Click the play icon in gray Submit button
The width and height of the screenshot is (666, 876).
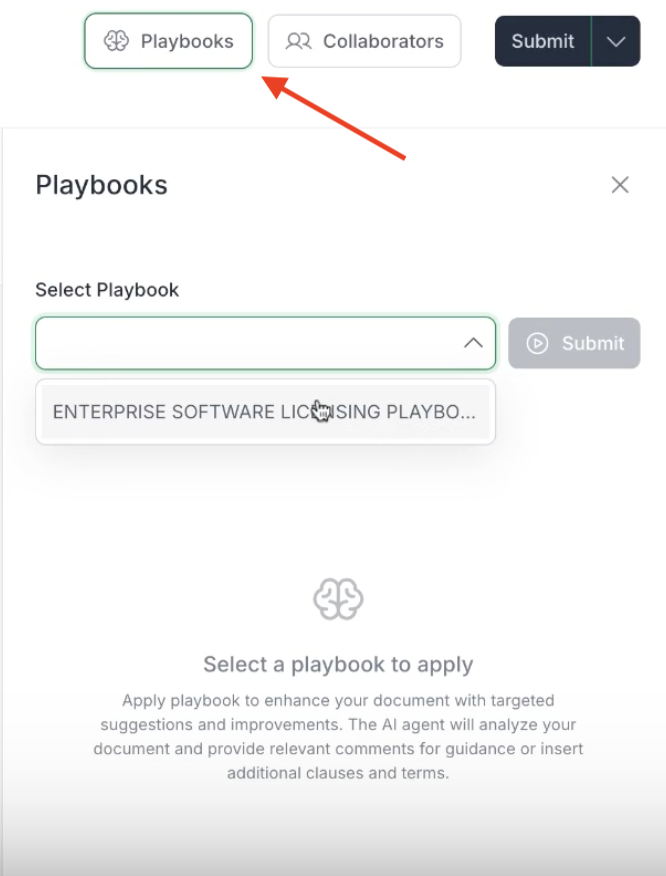[537, 343]
